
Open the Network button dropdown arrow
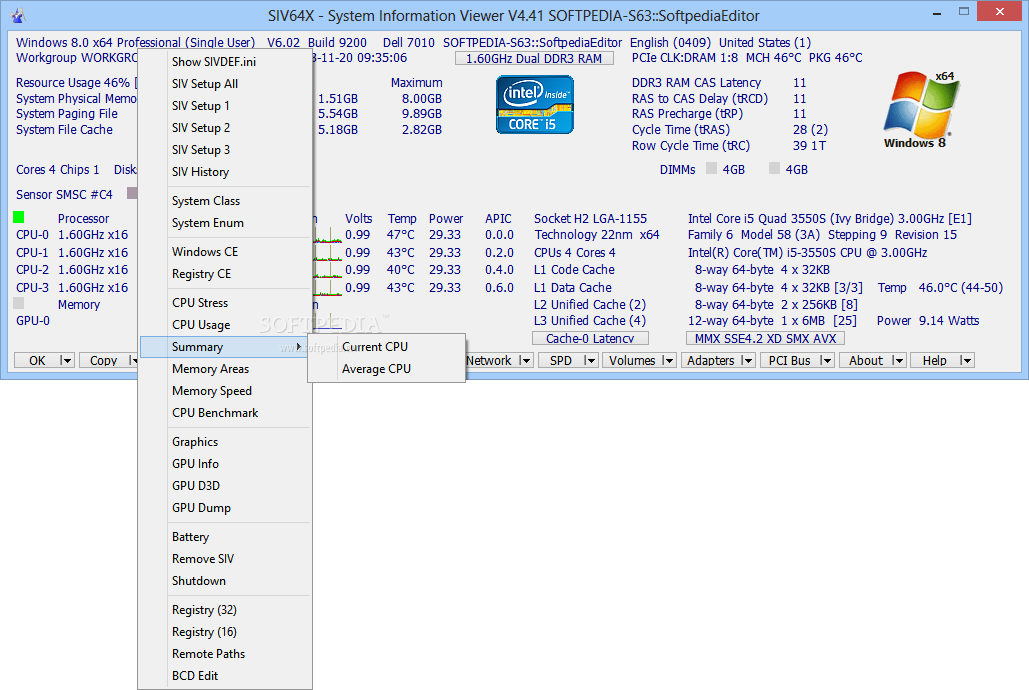tap(525, 360)
